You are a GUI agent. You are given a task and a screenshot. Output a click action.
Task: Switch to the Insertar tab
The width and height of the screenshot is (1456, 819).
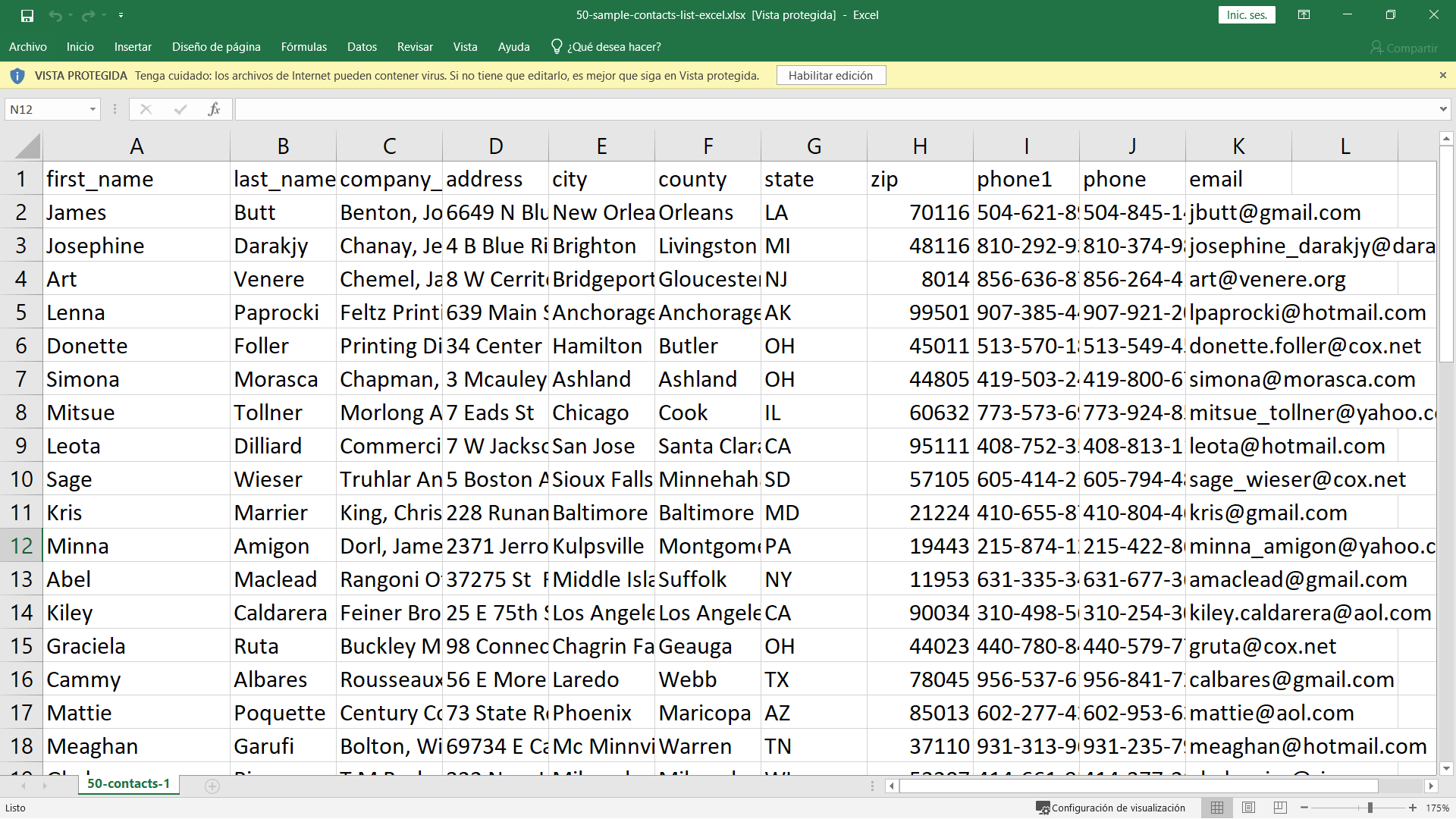pyautogui.click(x=133, y=47)
